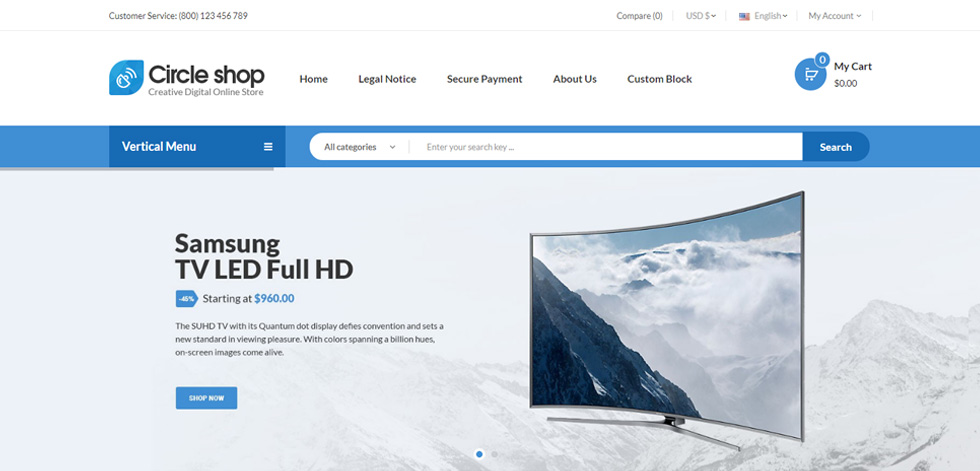Viewport: 980px width, 471px height.
Task: Open the Compare (0) link
Action: tap(639, 16)
